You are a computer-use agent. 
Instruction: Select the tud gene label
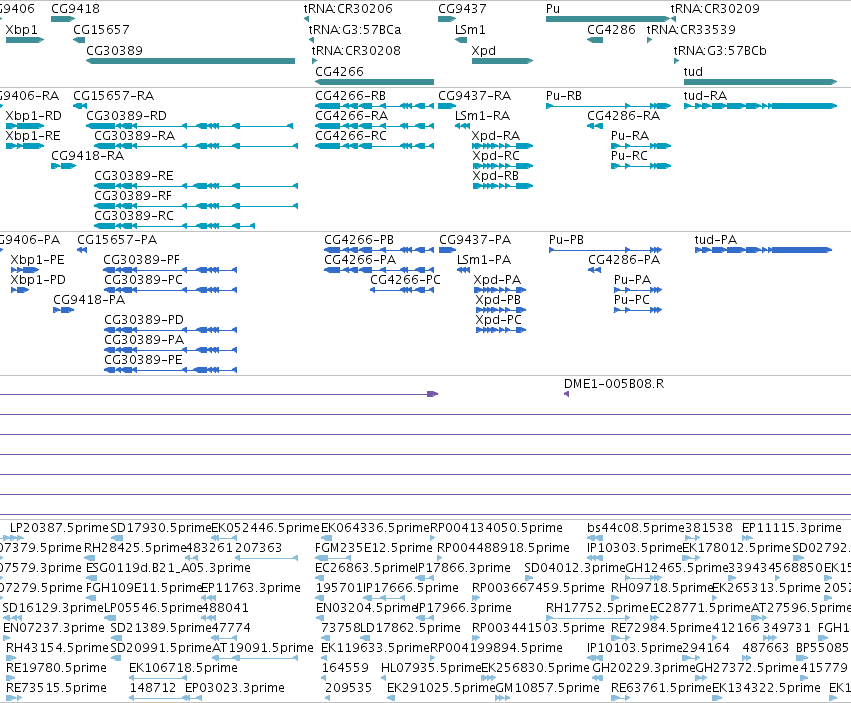pyautogui.click(x=693, y=72)
